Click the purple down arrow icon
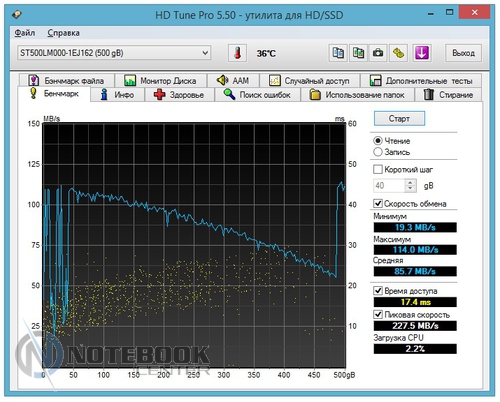The height and width of the screenshot is (402, 500). (422, 53)
